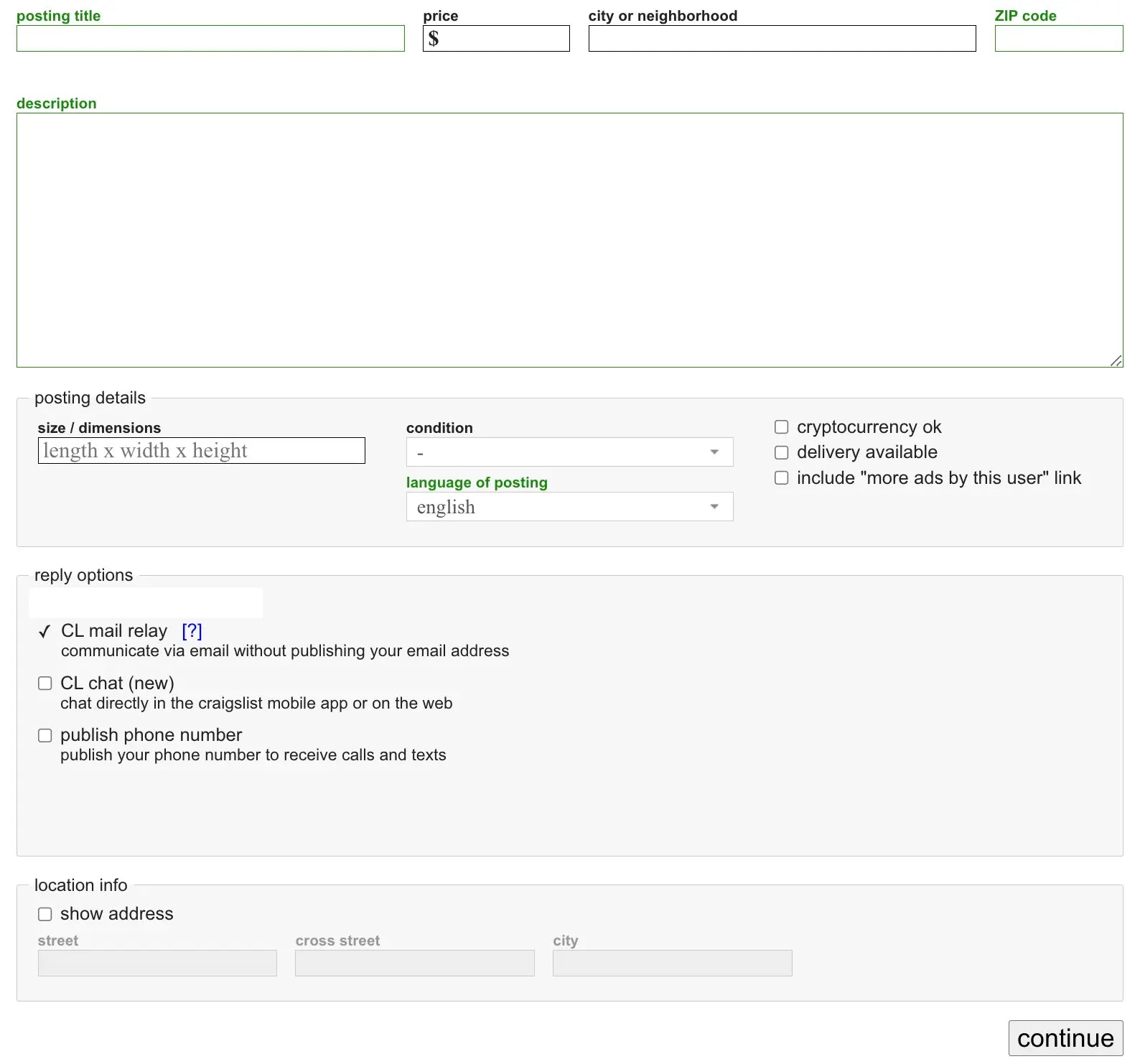The height and width of the screenshot is (1064, 1140).
Task: Click the cross street input field
Action: coord(415,963)
